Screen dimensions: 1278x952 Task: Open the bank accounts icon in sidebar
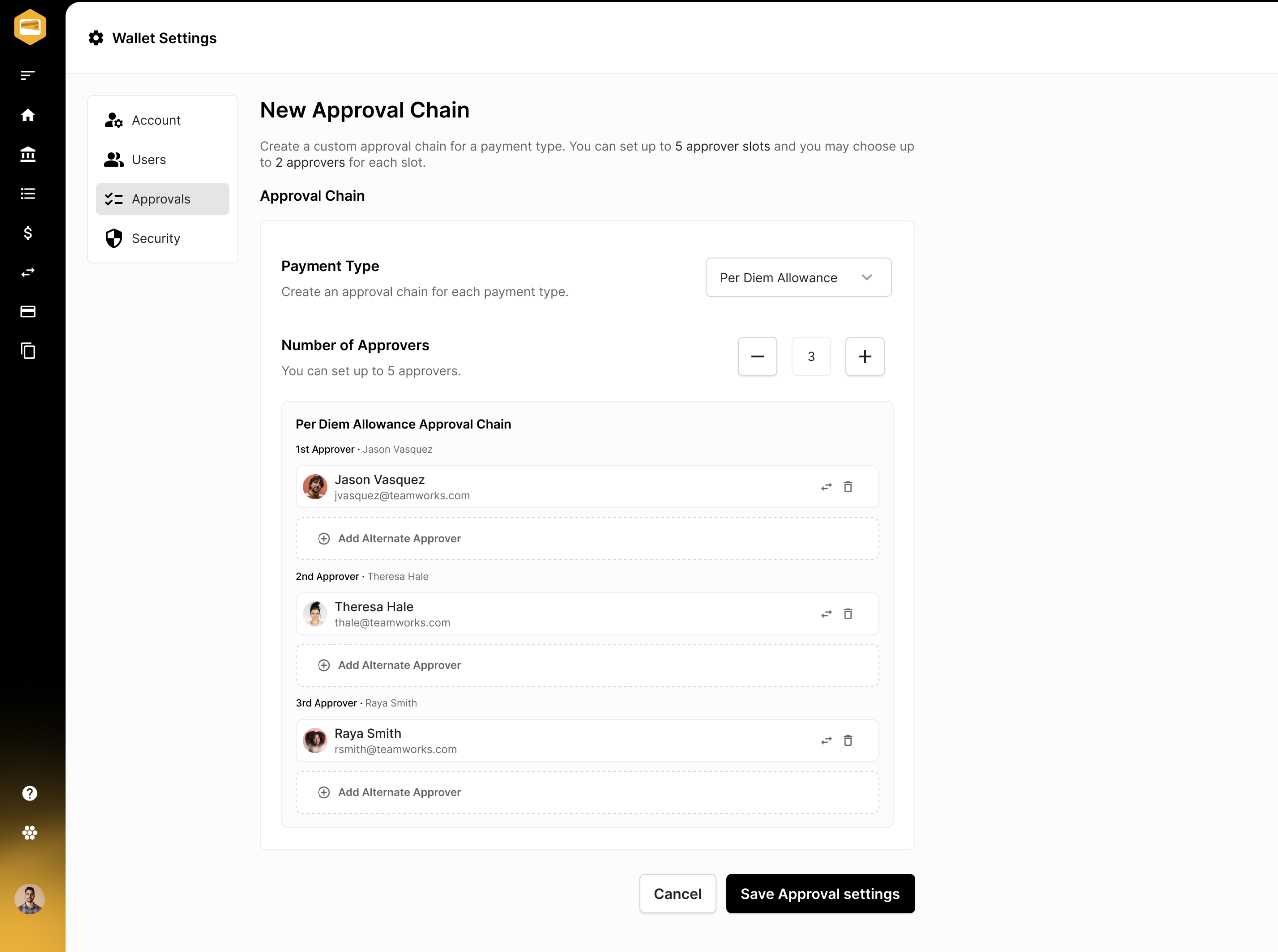click(x=28, y=154)
